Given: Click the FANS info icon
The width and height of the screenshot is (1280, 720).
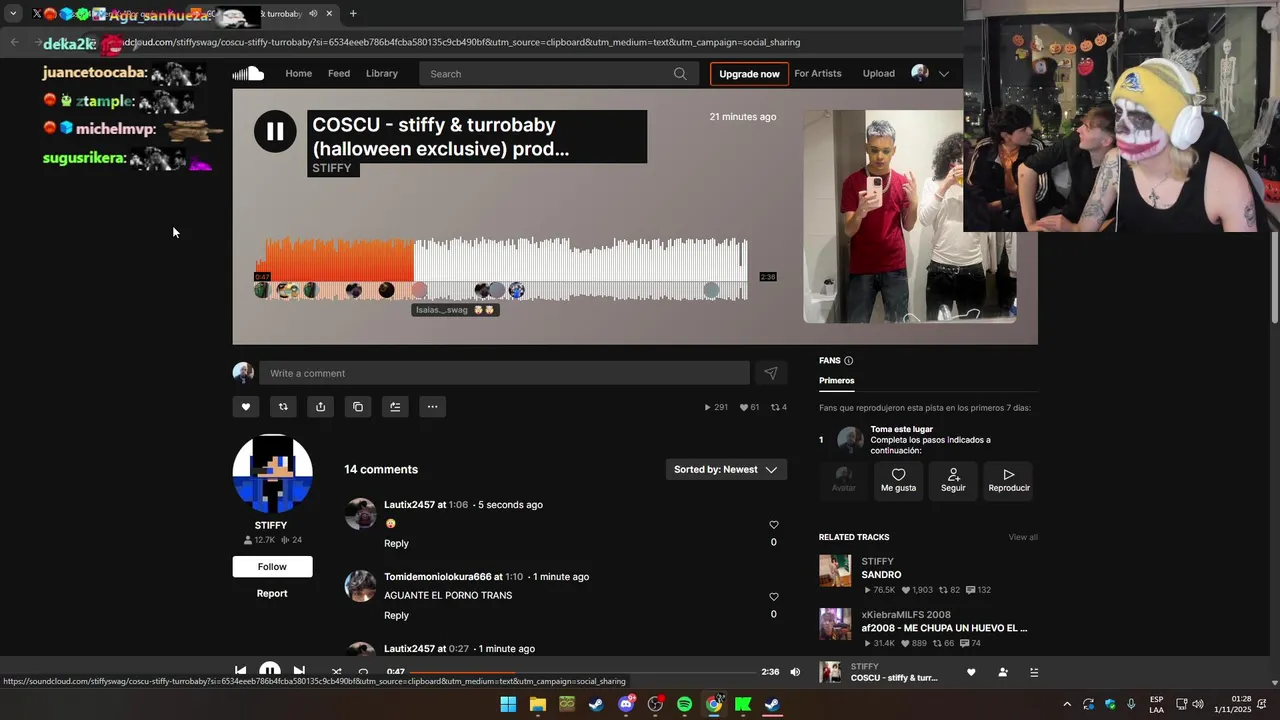Looking at the screenshot, I should click(x=849, y=361).
